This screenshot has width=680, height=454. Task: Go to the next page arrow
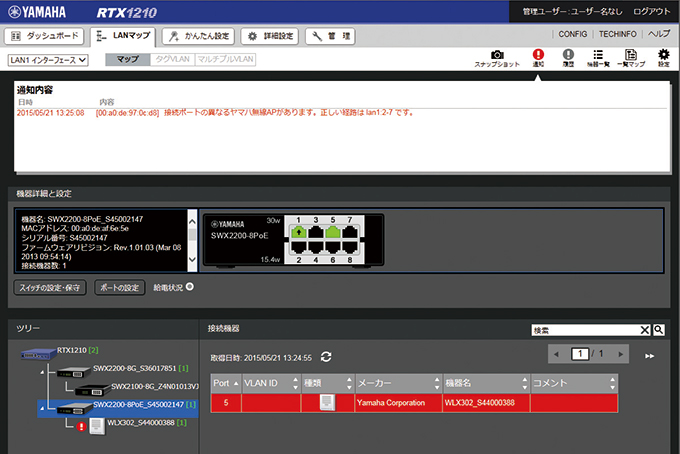[x=621, y=355]
